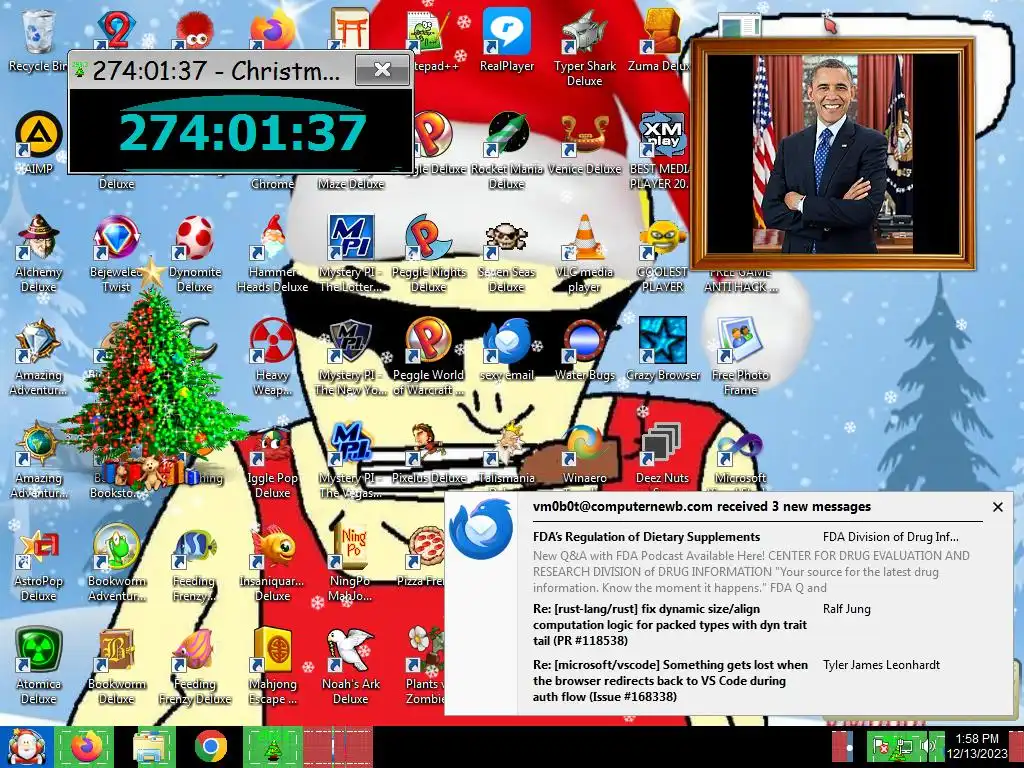Open Typer Shark Deluxe icon

pos(584,47)
